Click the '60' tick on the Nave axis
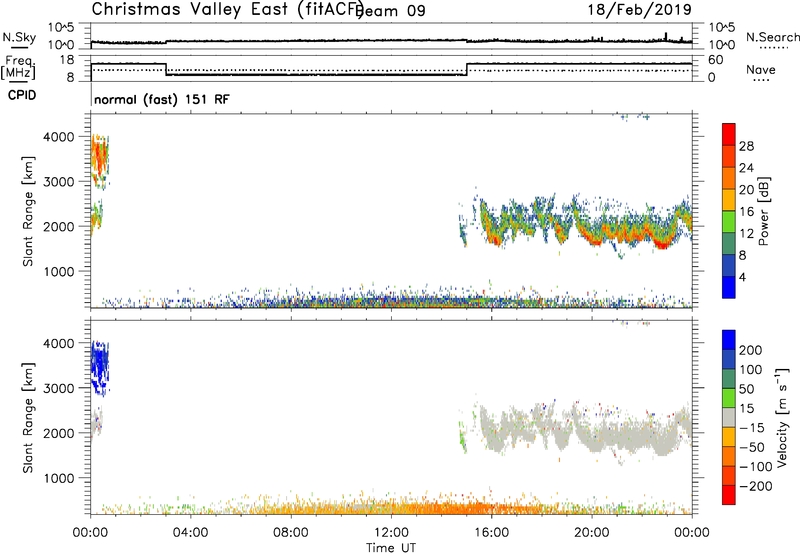The height and width of the screenshot is (554, 800). [x=716, y=60]
